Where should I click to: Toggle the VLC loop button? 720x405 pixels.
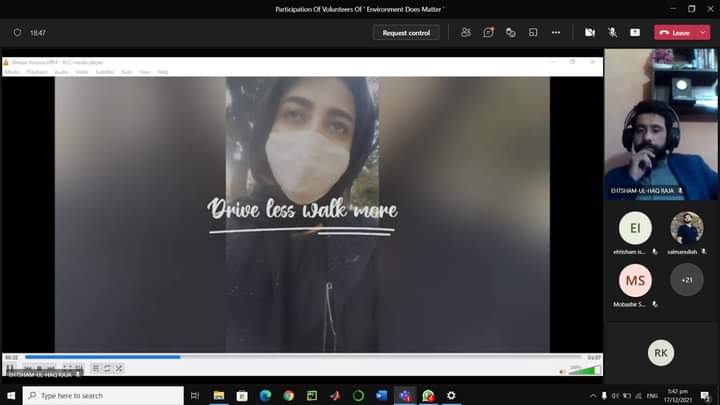click(107, 369)
